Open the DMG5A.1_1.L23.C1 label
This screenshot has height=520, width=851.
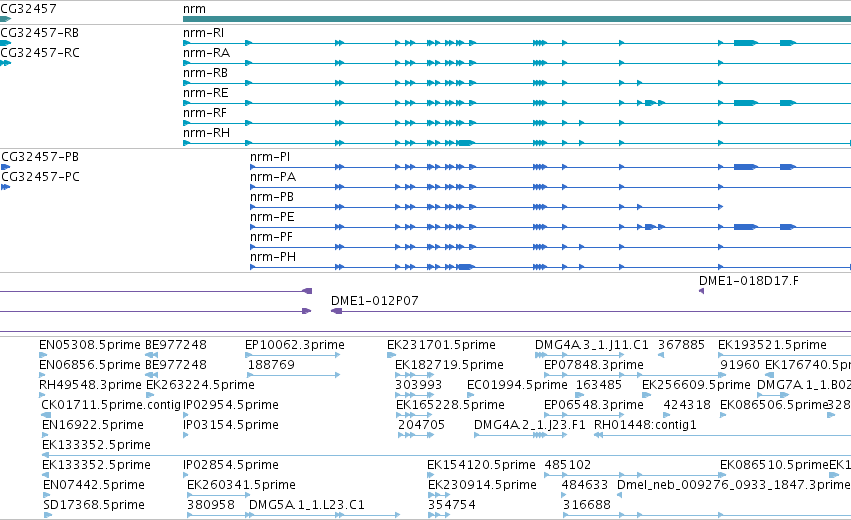tap(307, 505)
